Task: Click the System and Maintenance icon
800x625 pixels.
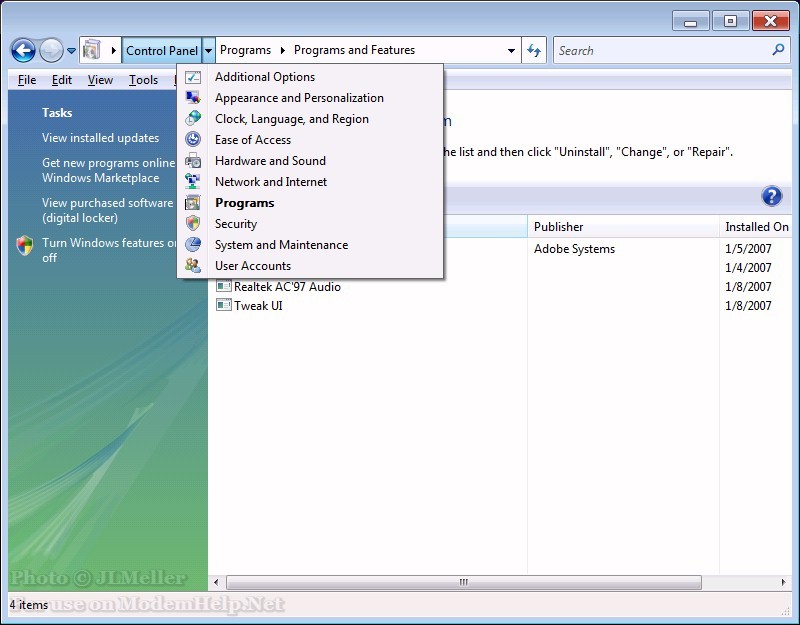Action: pos(193,244)
